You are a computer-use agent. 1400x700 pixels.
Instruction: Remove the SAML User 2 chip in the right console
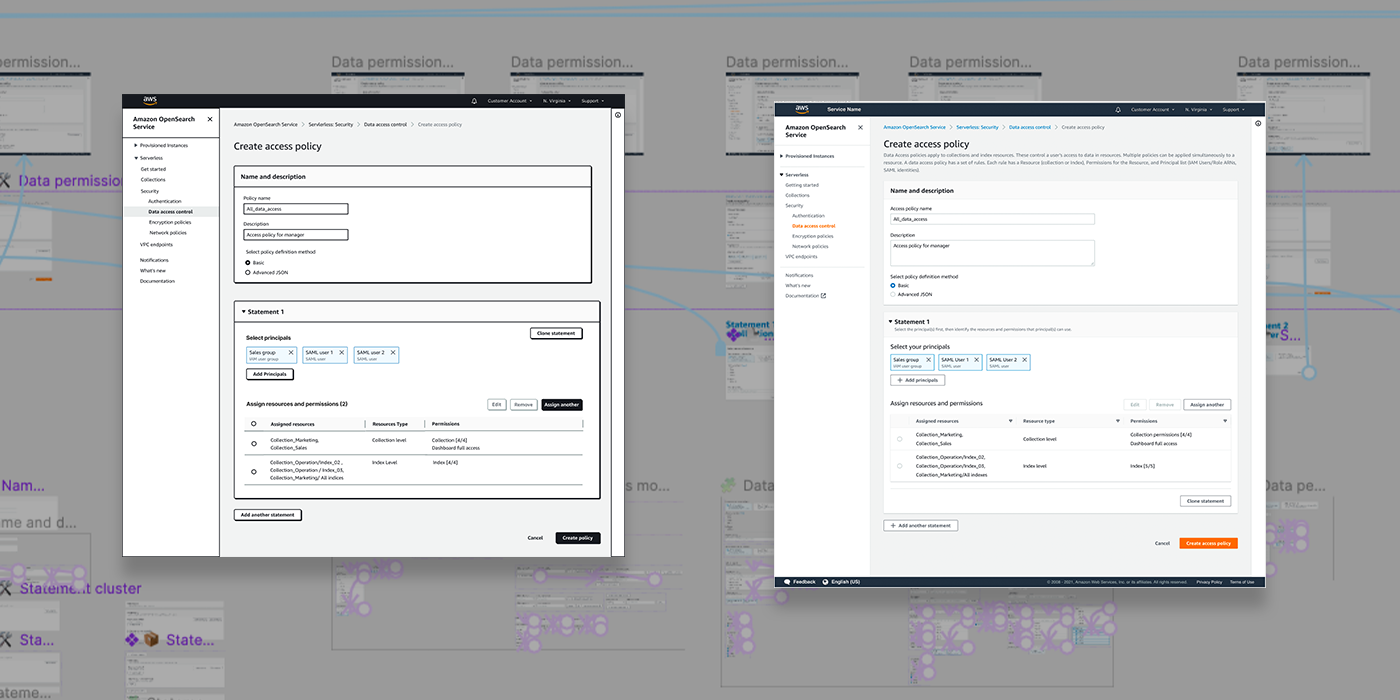coord(1025,360)
